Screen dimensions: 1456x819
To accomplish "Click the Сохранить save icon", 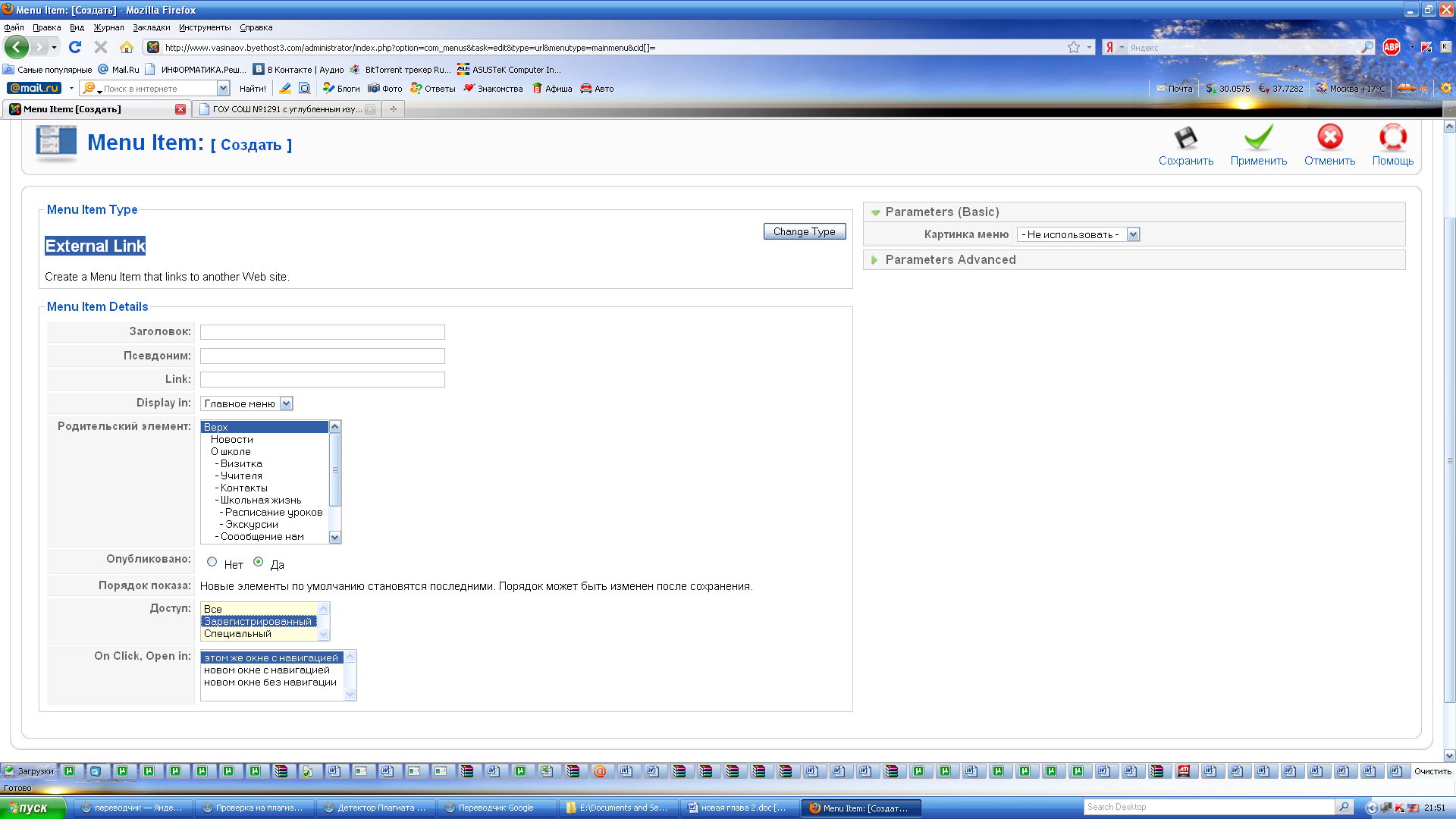I will coord(1185,138).
